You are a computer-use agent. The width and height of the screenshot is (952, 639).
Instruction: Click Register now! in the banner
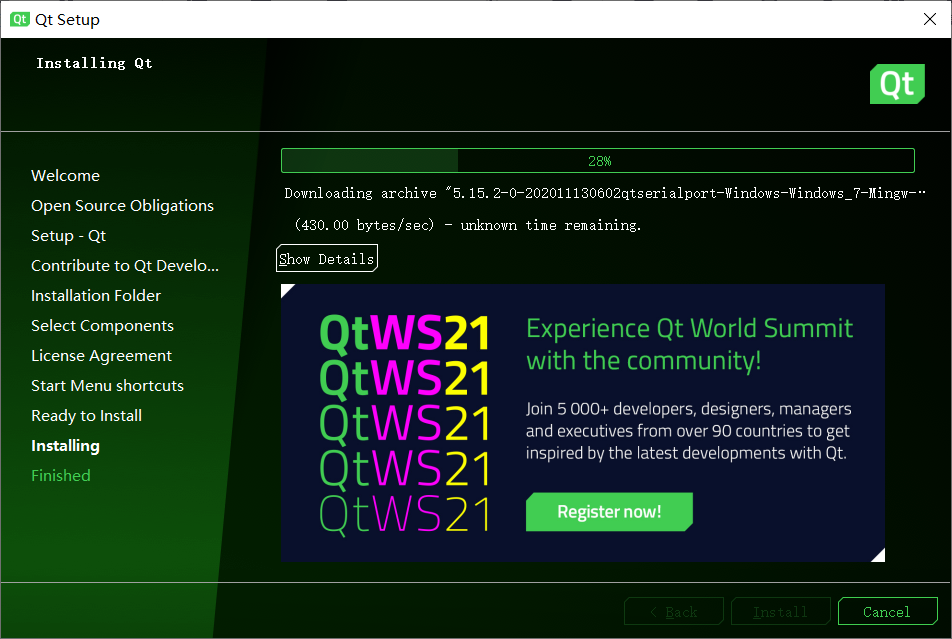pos(609,511)
